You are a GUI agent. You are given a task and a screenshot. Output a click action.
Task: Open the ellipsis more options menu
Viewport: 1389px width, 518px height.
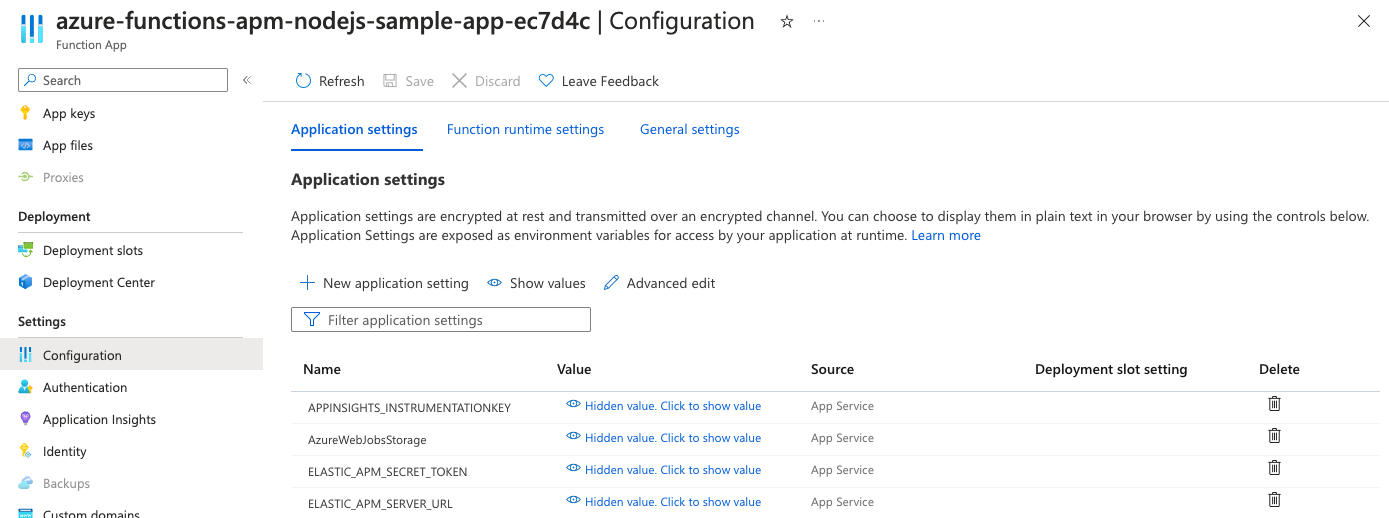point(819,21)
